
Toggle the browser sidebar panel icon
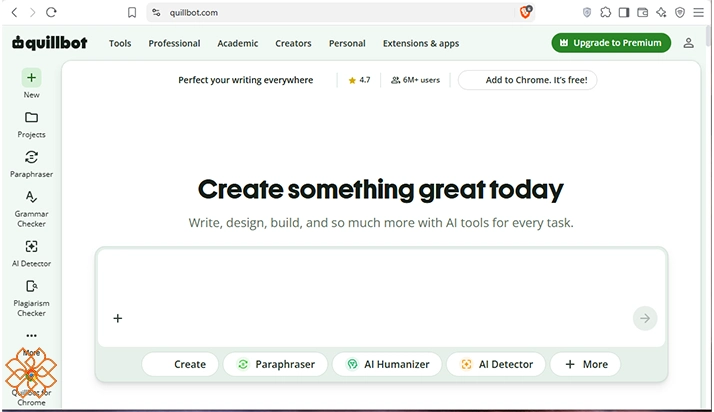tap(624, 12)
